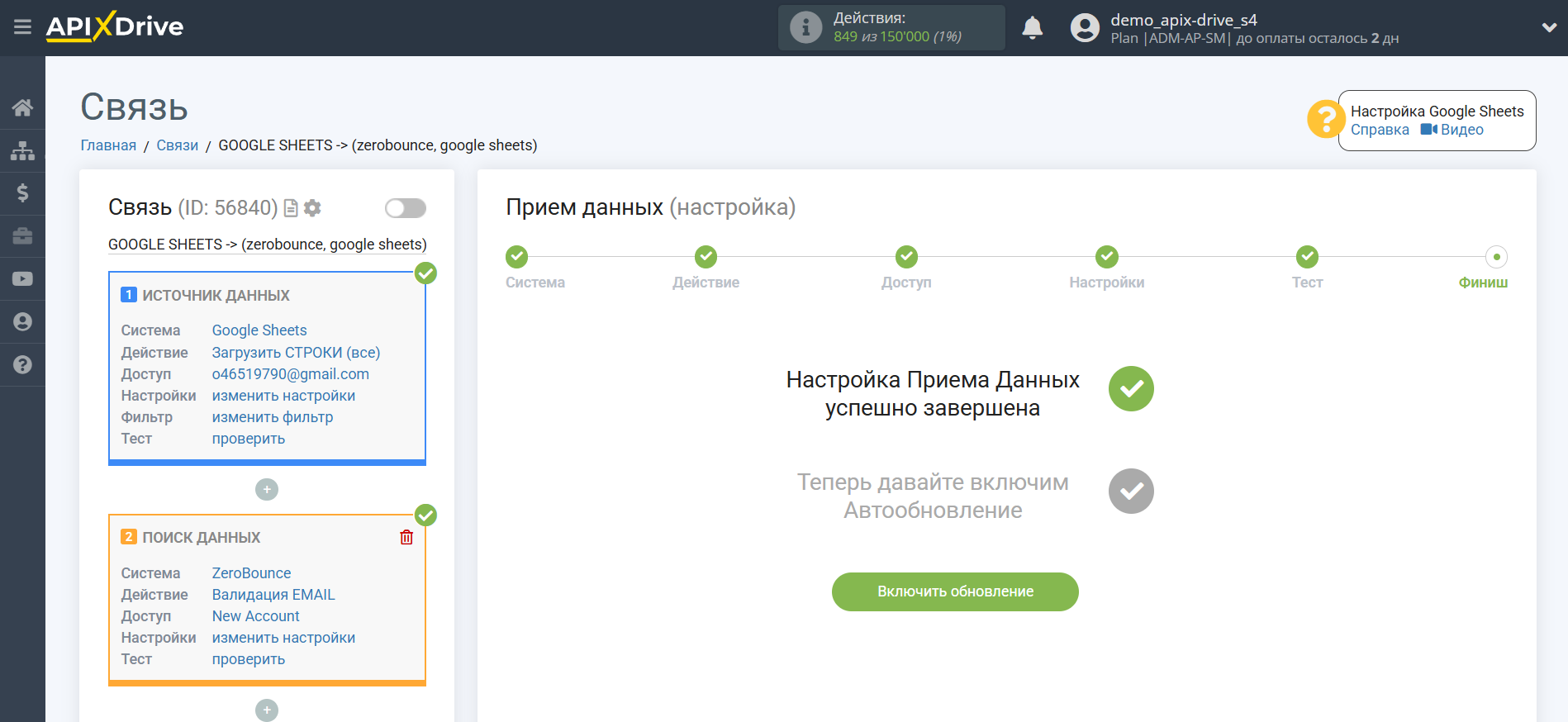
Task: Expand the account dropdown chevron
Action: (1549, 27)
